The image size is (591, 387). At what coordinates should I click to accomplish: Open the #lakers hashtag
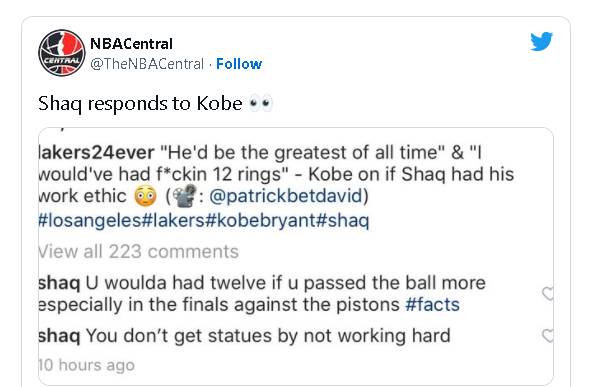[173, 220]
